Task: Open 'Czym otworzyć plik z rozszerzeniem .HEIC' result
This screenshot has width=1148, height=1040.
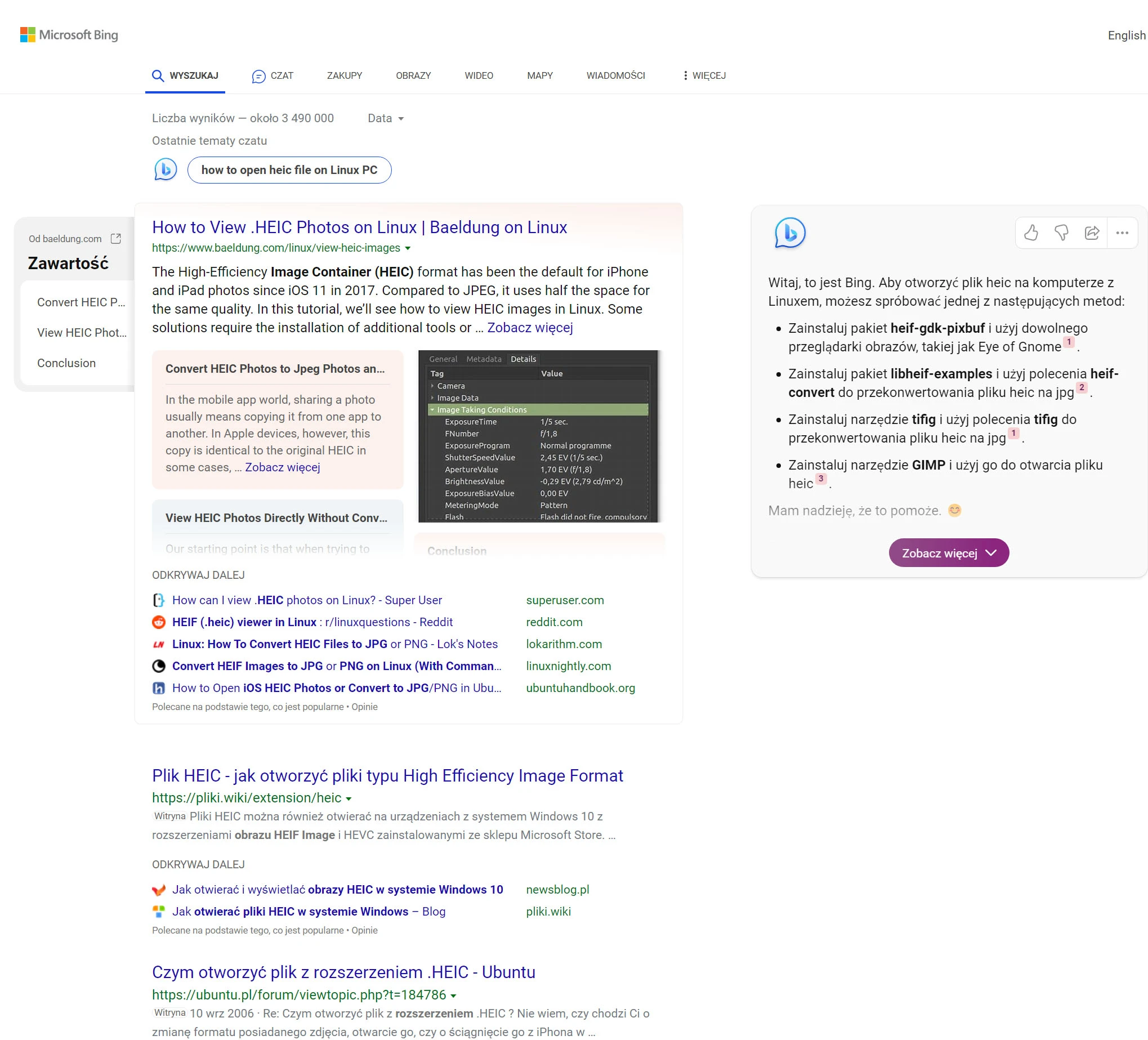Action: click(343, 972)
